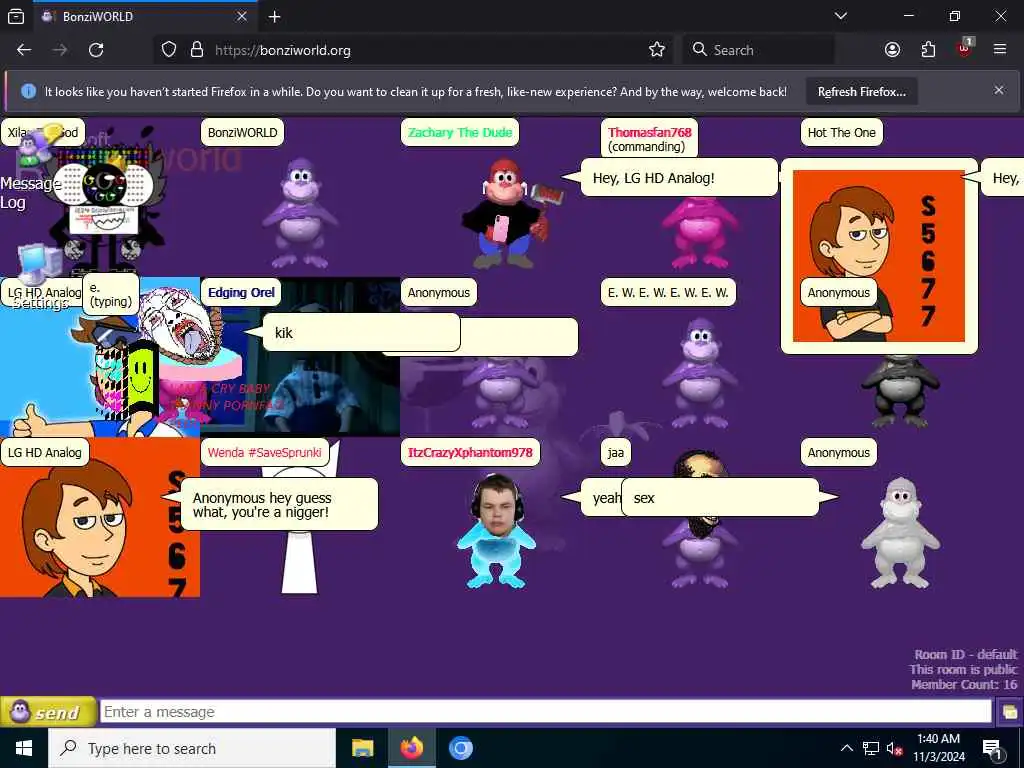This screenshot has width=1024, height=768.
Task: Click the forward navigation arrow
Action: [x=60, y=50]
